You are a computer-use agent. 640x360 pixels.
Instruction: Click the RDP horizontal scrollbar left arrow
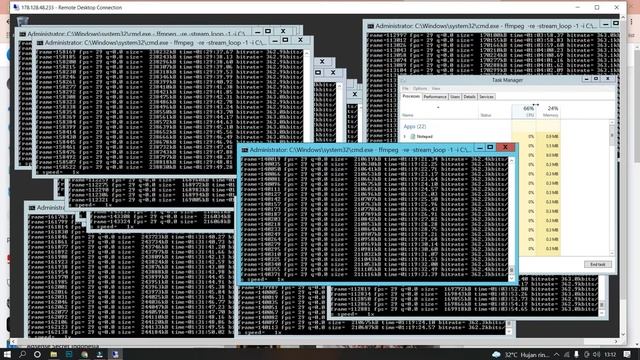[x=13, y=341]
